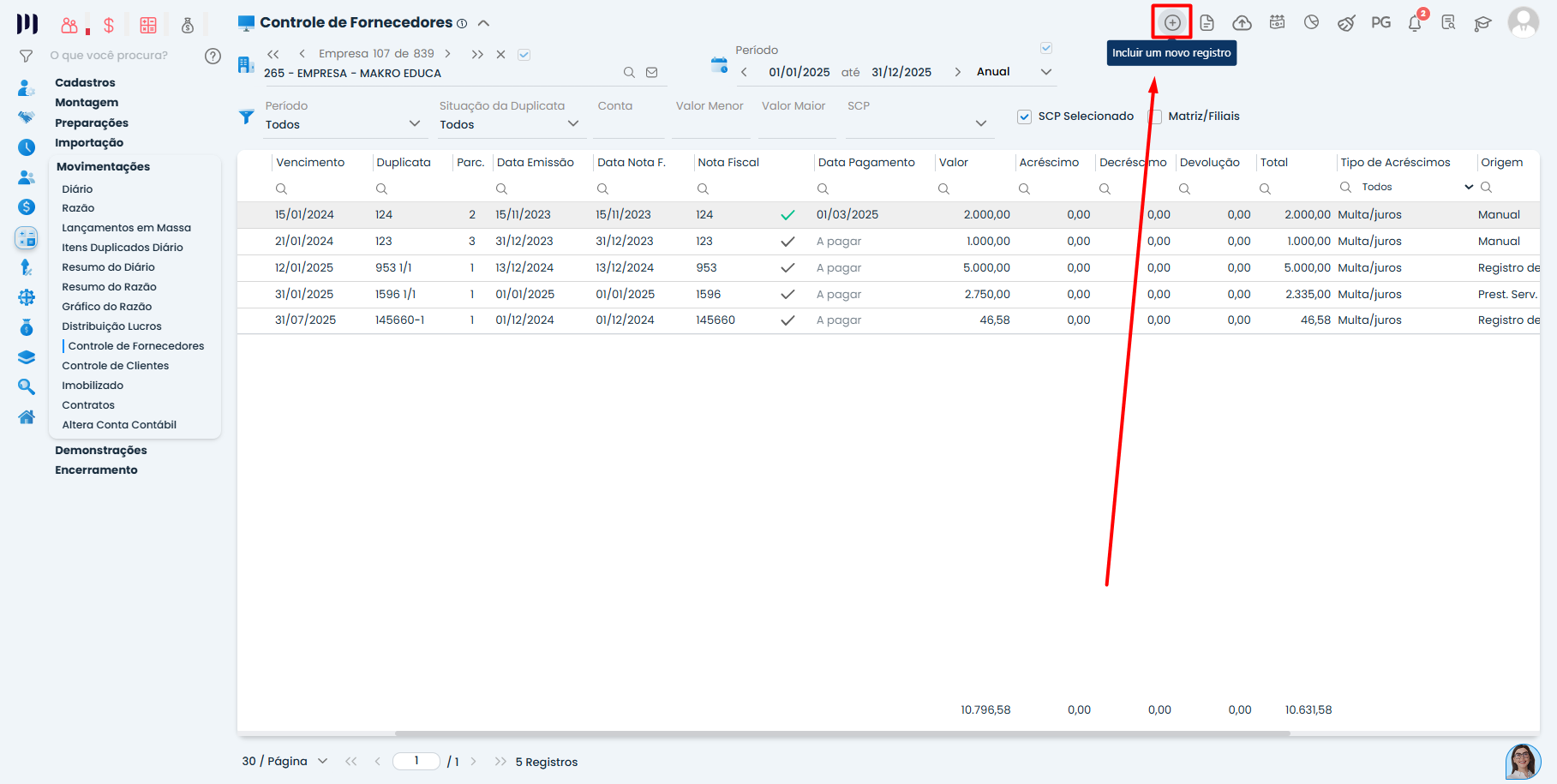
Task: Click the cloud upload icon
Action: [x=1242, y=23]
